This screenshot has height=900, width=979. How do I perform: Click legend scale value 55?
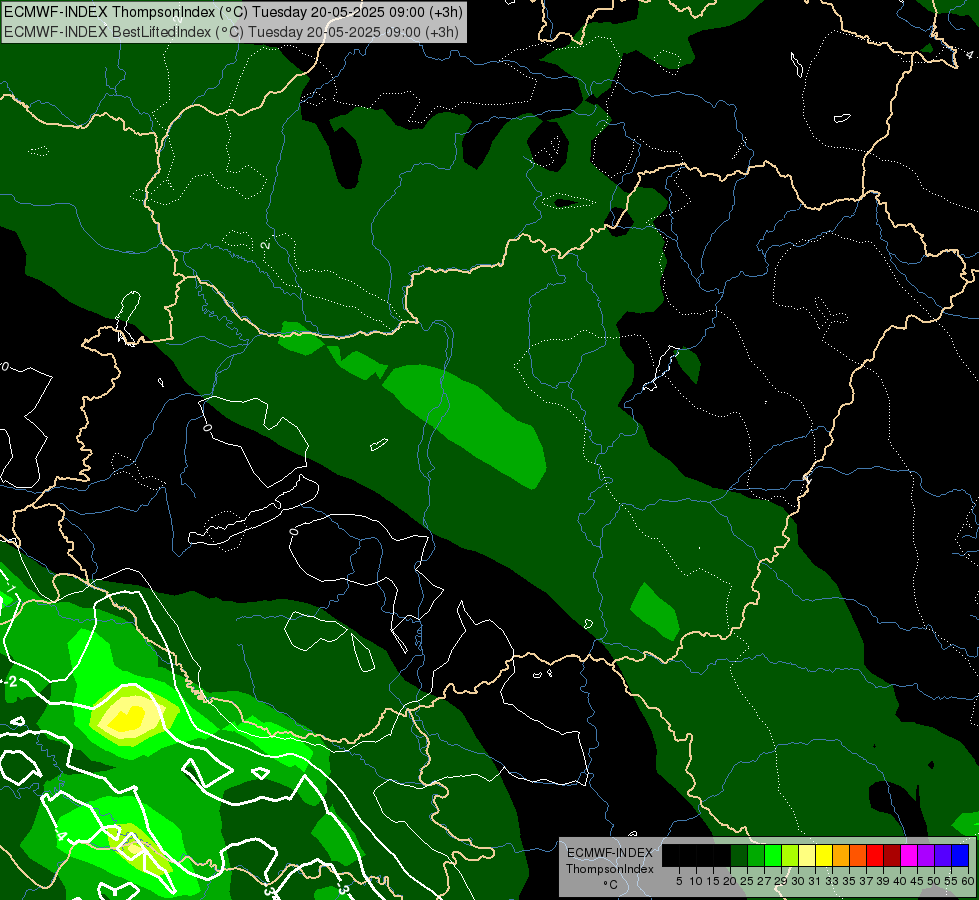951,881
